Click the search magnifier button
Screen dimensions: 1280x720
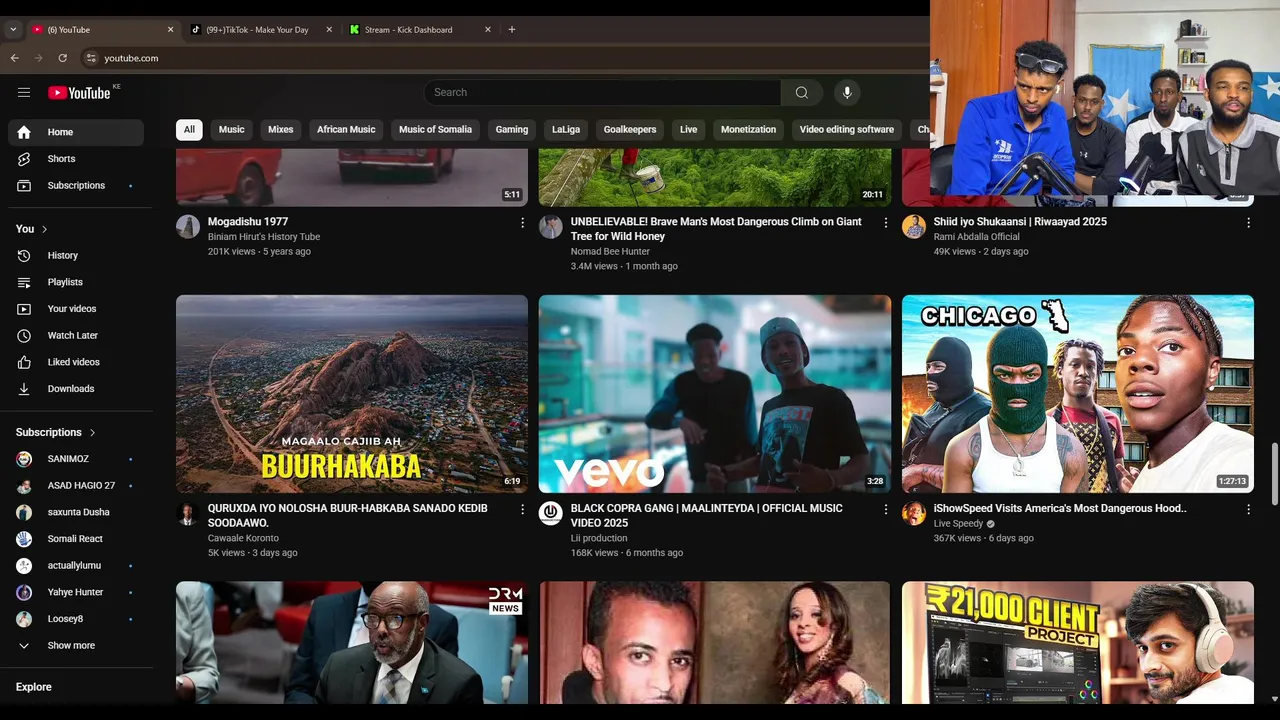click(802, 92)
